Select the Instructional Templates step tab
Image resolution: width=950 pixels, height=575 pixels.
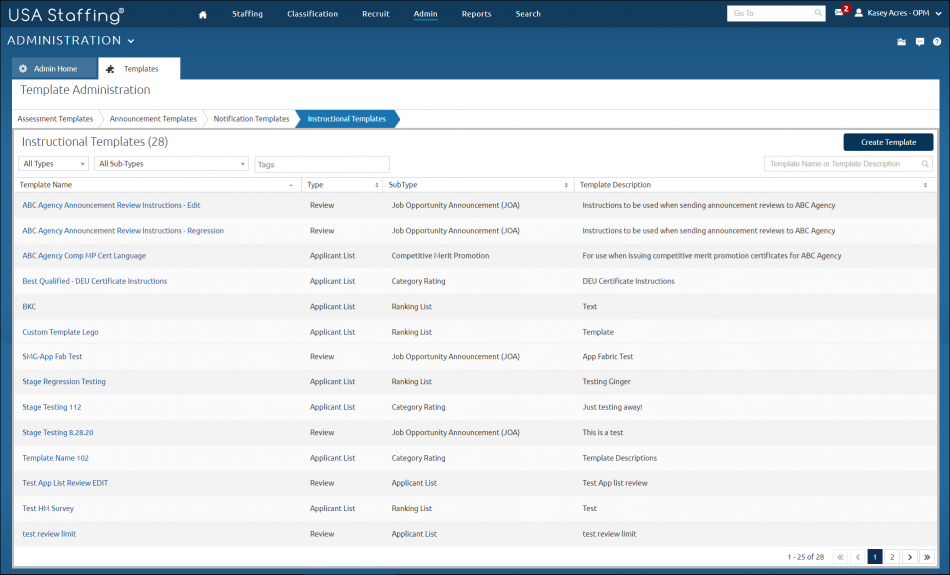pyautogui.click(x=347, y=119)
